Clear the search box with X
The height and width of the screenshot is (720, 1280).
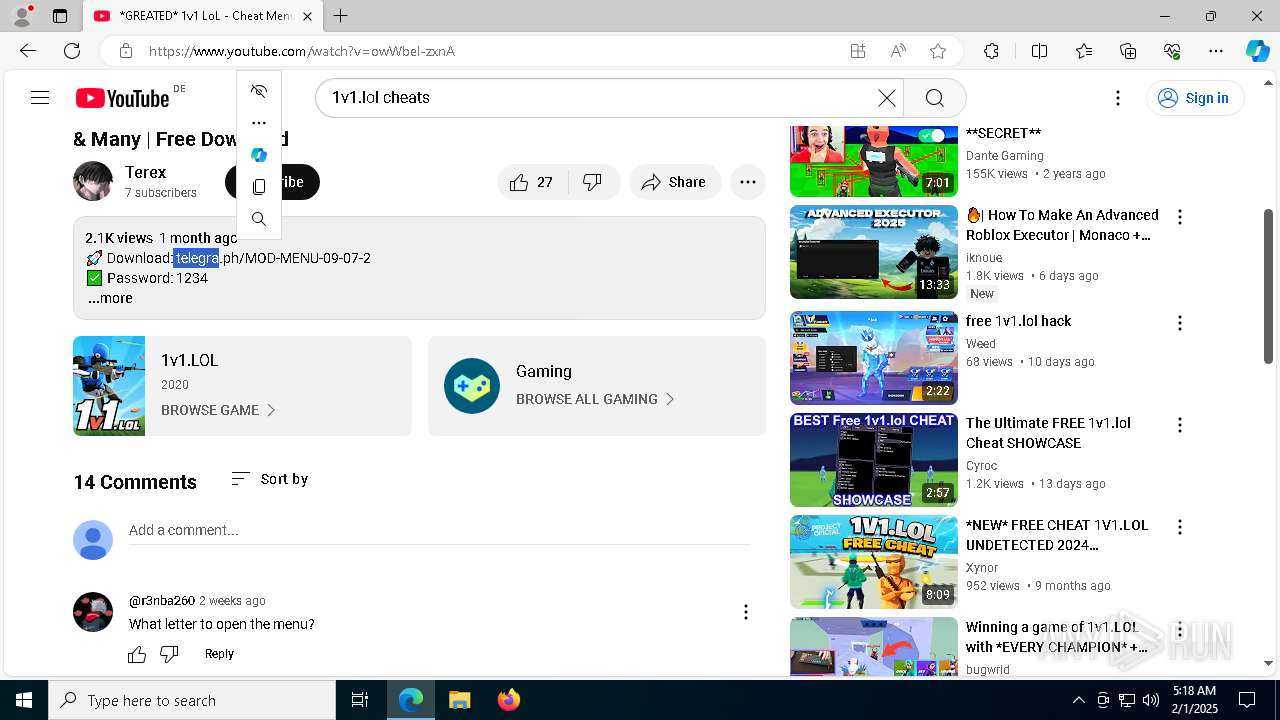click(887, 98)
